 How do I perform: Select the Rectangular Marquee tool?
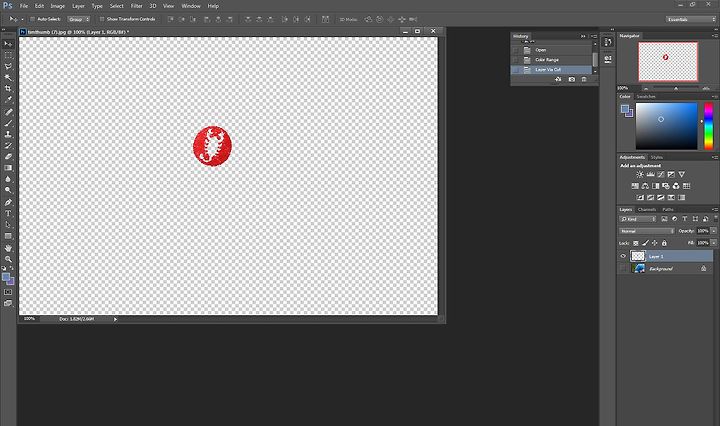tap(8, 55)
